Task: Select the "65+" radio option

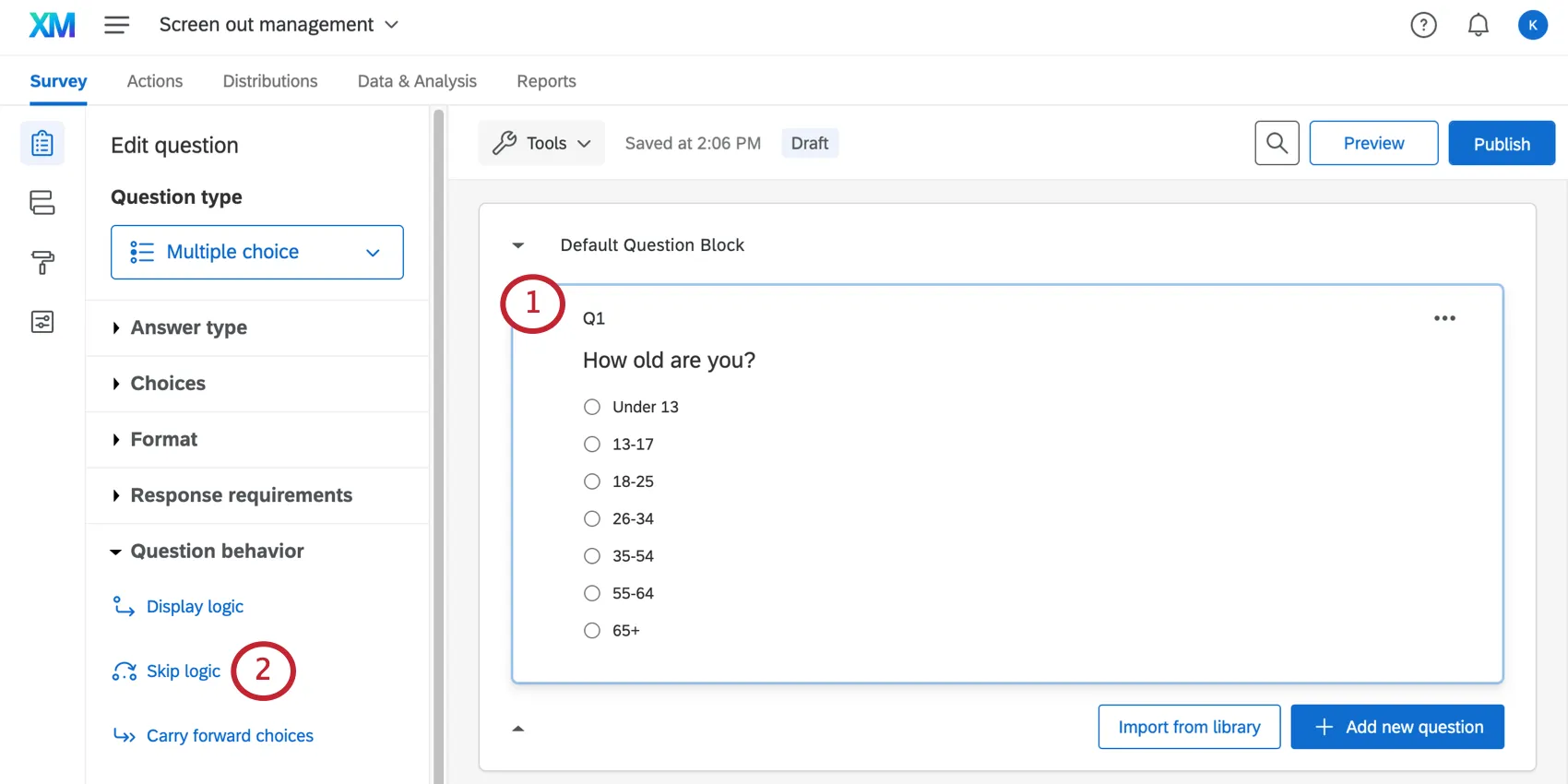Action: (x=592, y=631)
